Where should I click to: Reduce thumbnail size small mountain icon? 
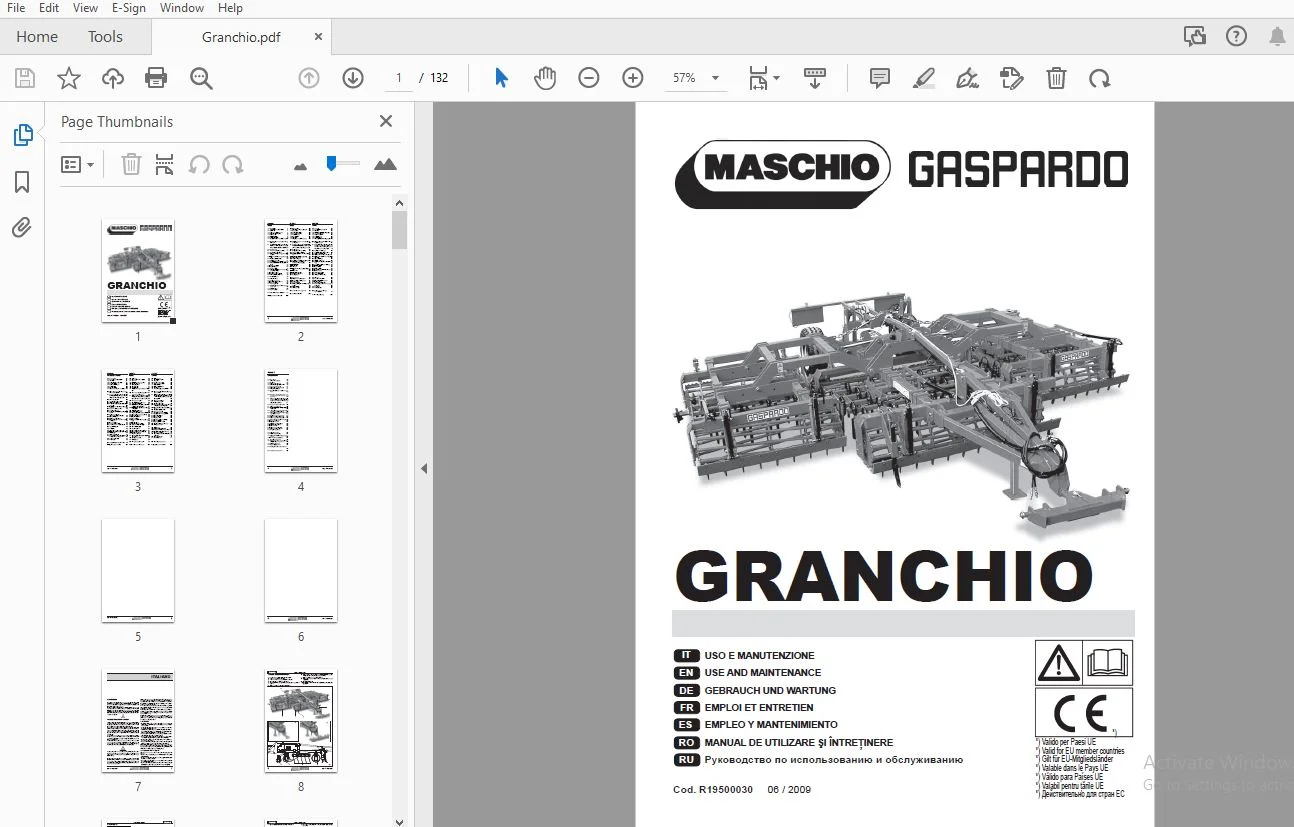300,166
